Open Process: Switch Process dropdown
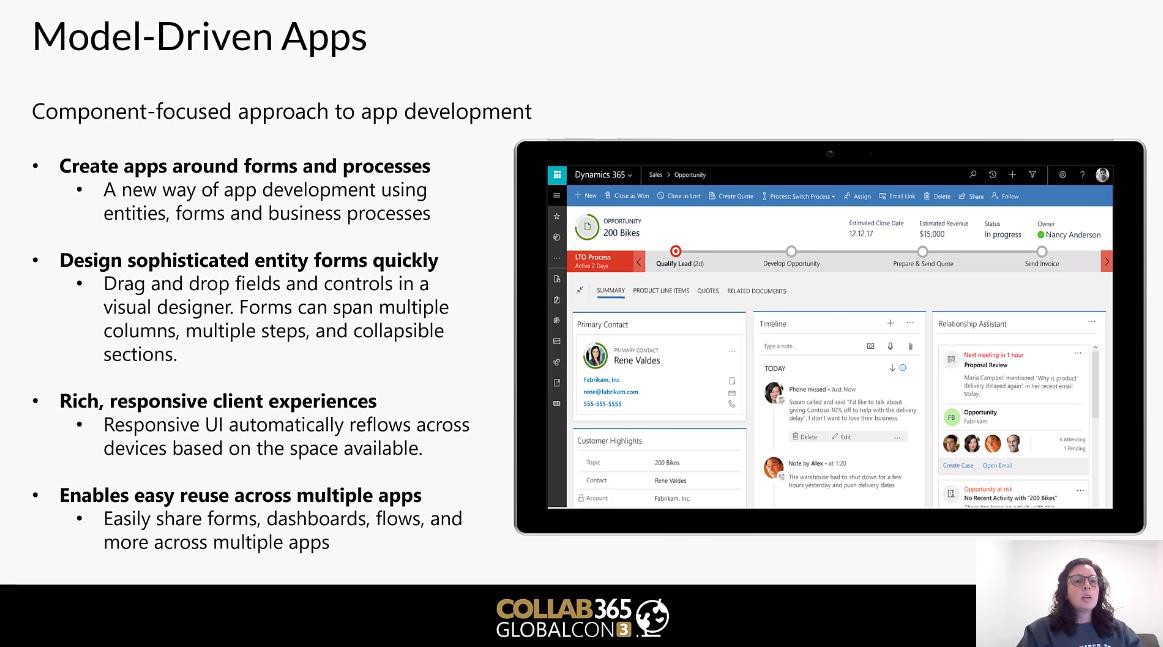 point(798,196)
